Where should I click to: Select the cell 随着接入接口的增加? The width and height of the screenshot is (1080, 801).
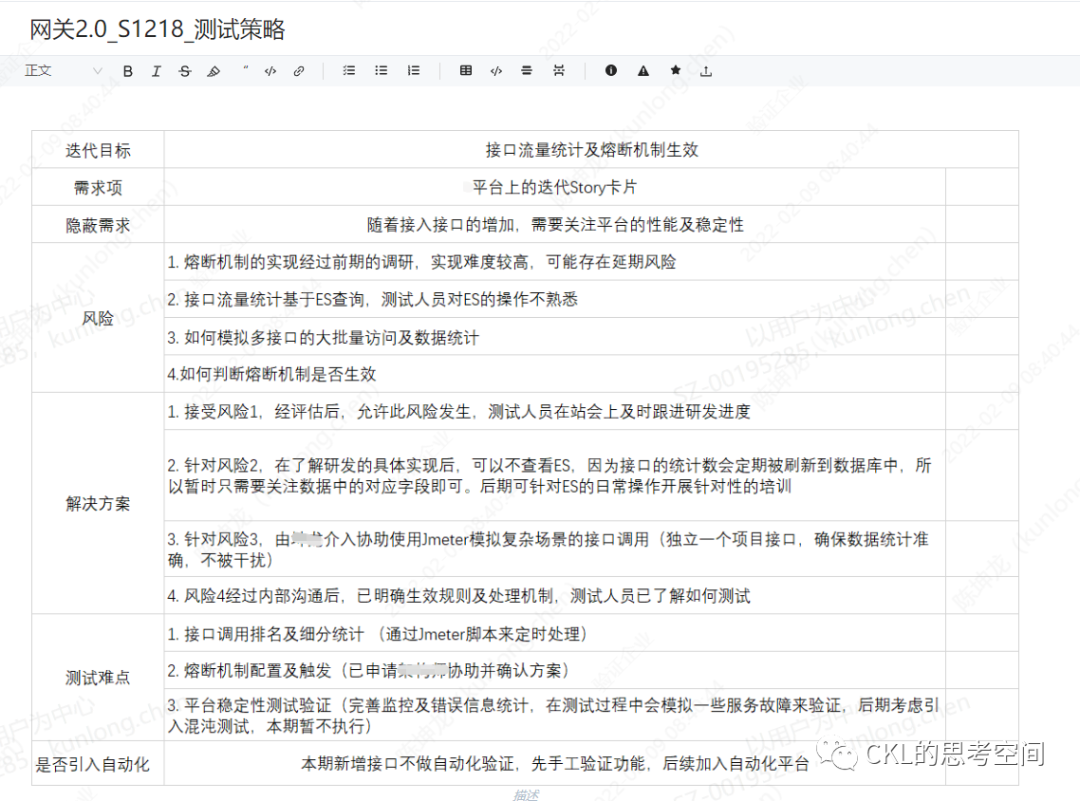click(554, 225)
